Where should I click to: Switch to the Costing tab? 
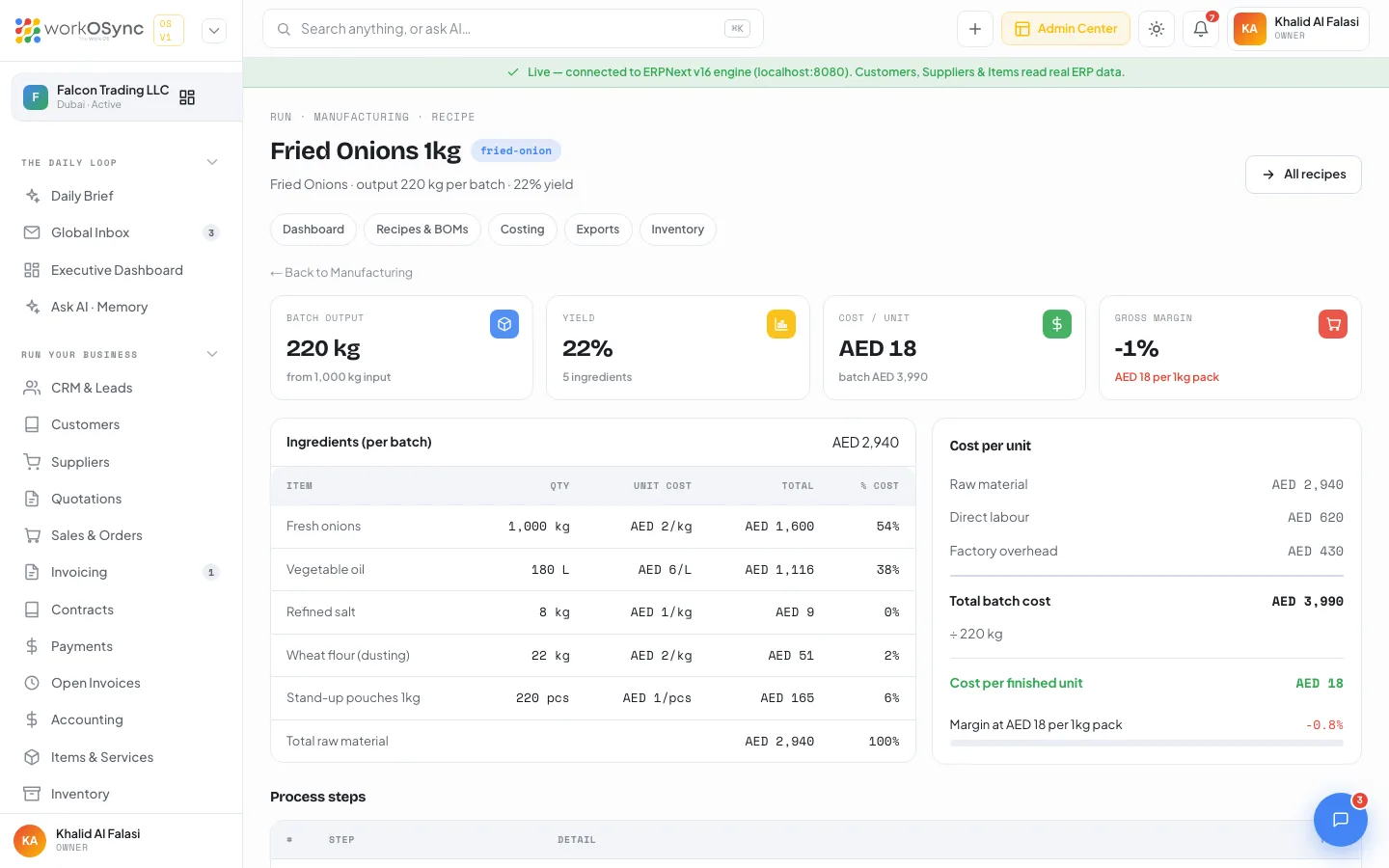[x=523, y=230]
